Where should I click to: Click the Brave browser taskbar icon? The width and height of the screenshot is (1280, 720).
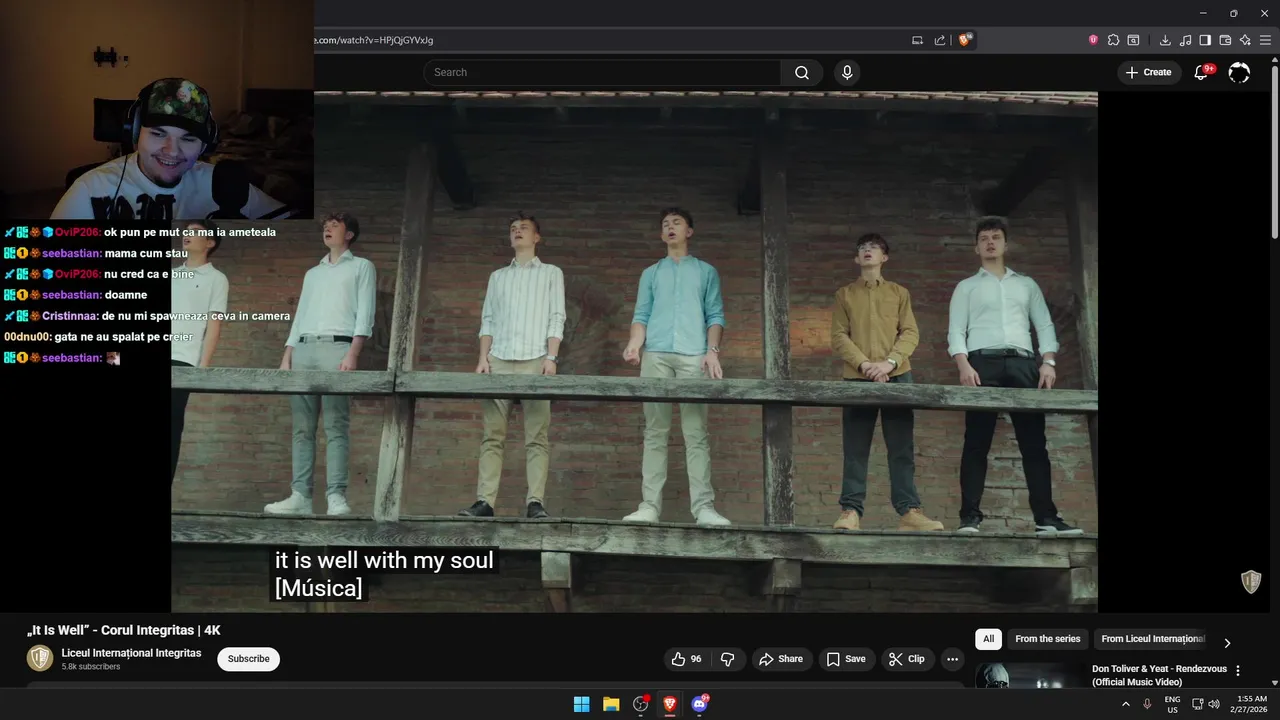click(x=670, y=704)
